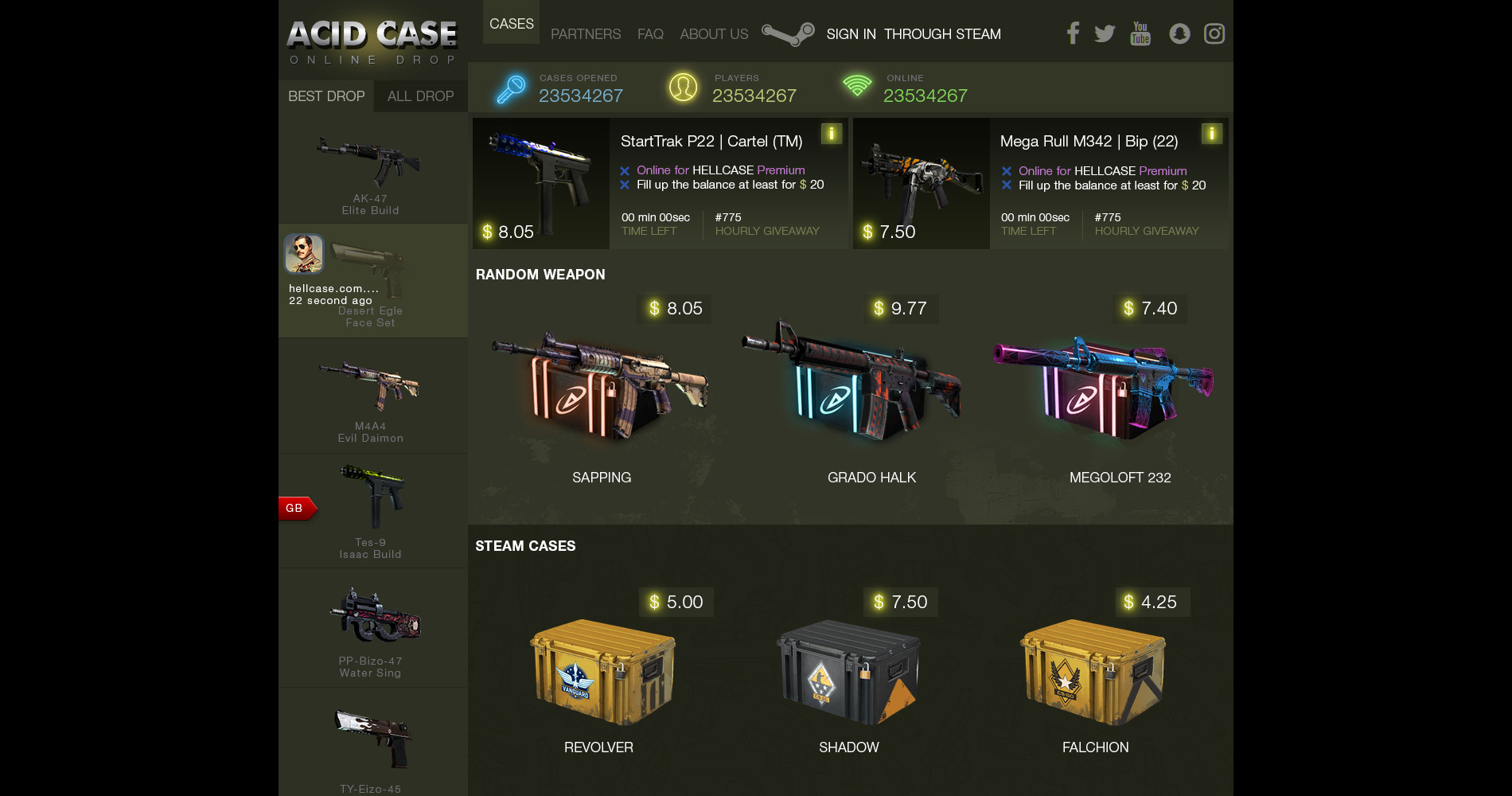Switch to the ALL DROP tab

pos(420,96)
